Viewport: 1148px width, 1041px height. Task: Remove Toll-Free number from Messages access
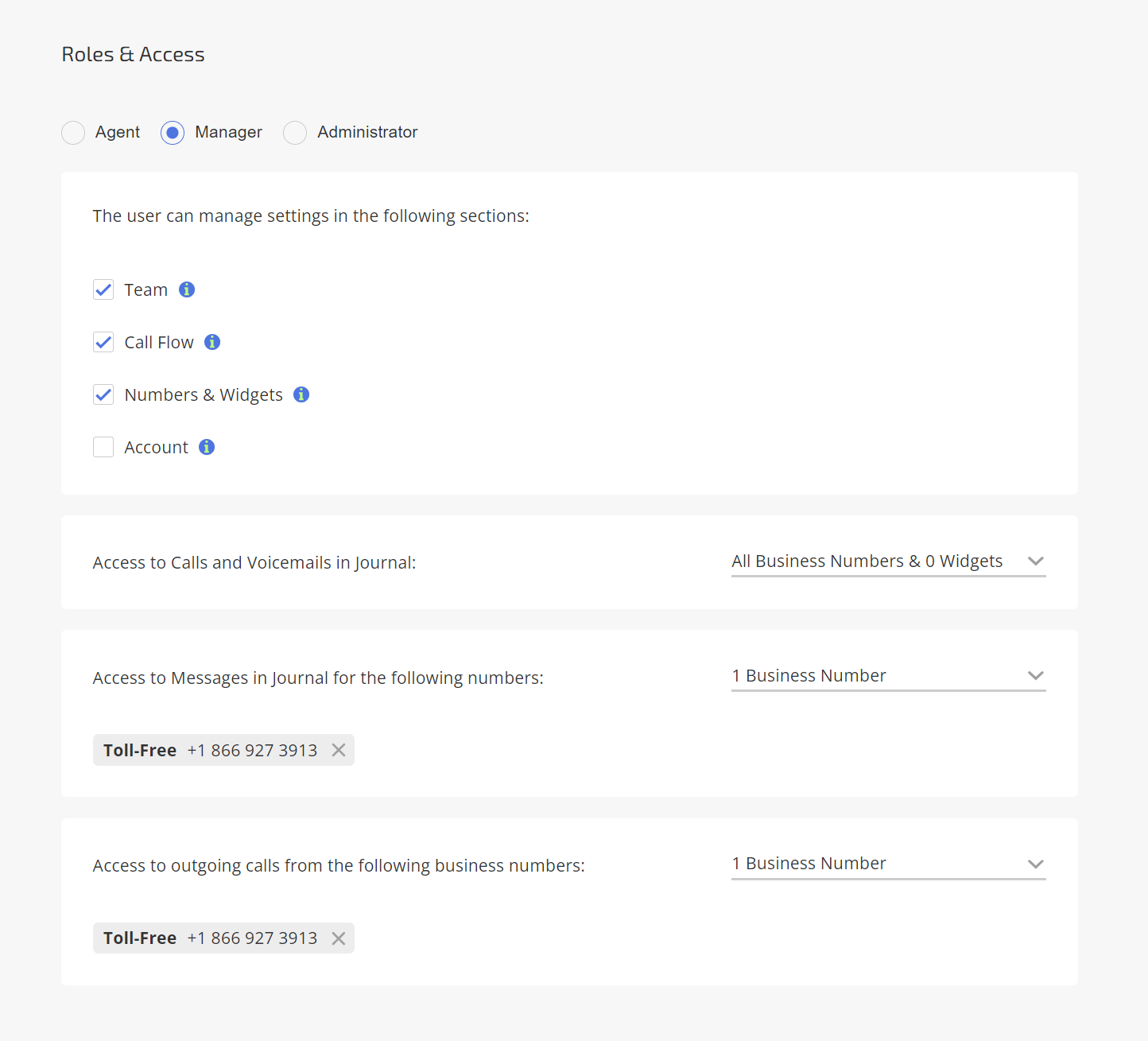pyautogui.click(x=339, y=750)
